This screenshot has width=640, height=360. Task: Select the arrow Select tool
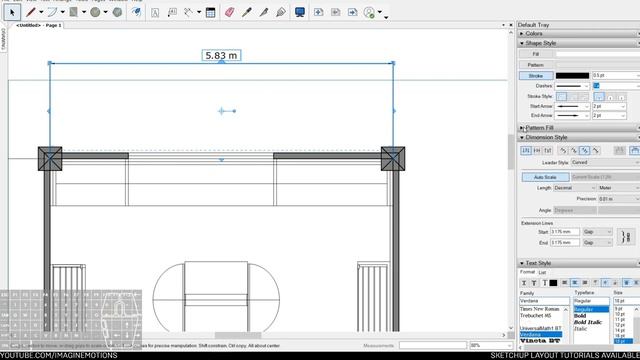(x=12, y=12)
